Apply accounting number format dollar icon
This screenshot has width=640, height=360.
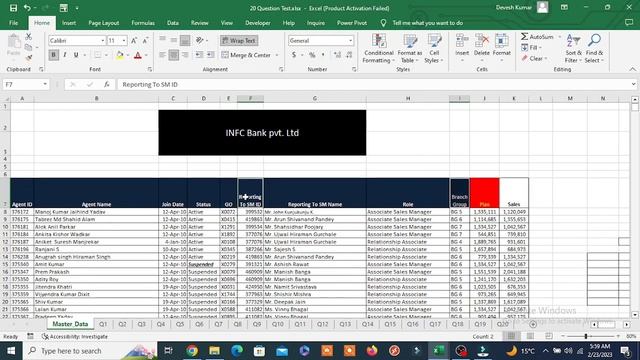tap(293, 55)
